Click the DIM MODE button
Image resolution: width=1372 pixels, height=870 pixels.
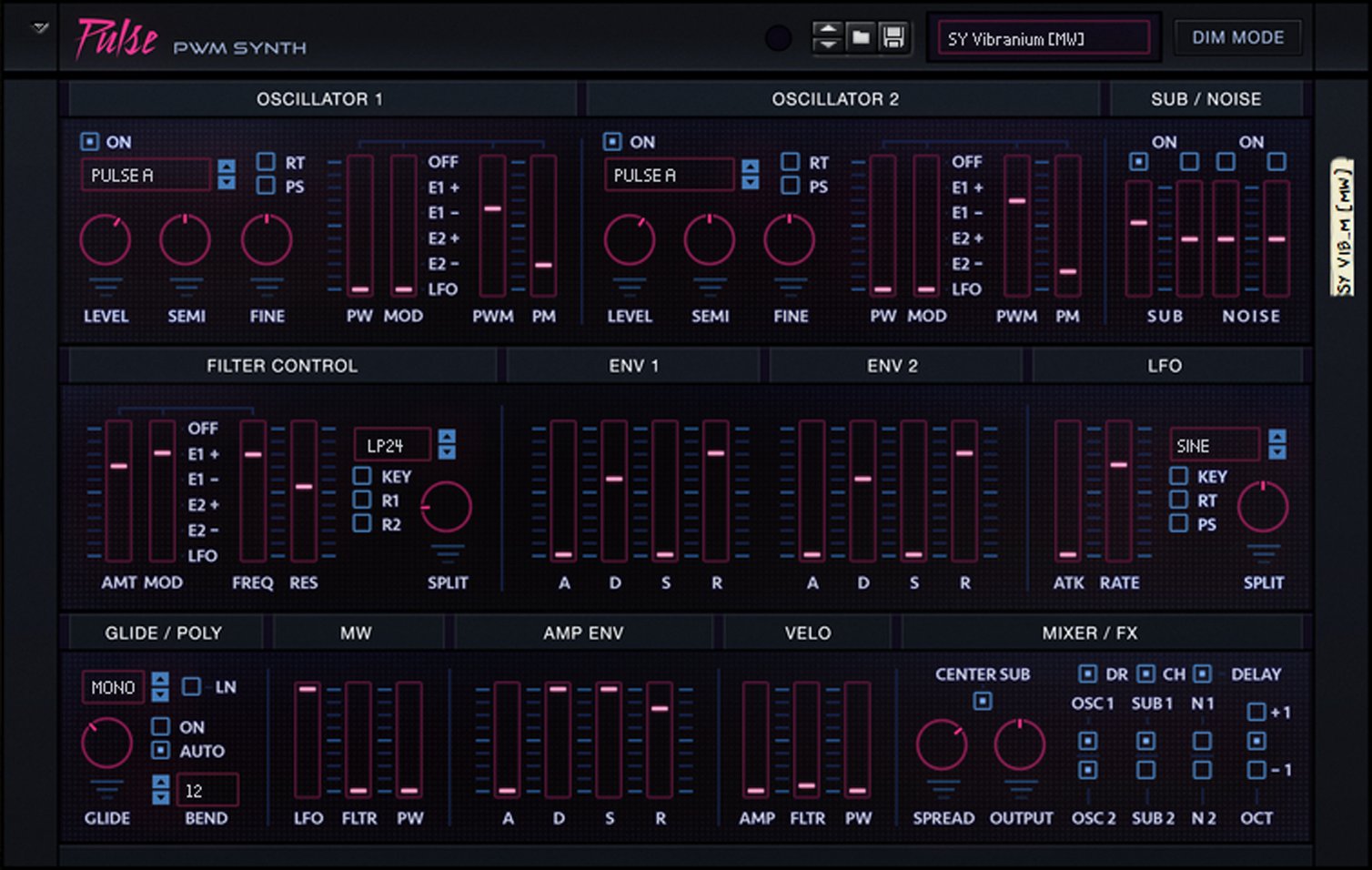point(1237,37)
